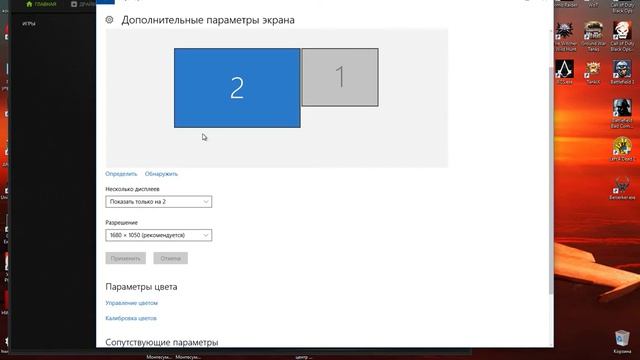Click the settings window vertical scrollbar
640x360 pixels.
click(x=551, y=180)
